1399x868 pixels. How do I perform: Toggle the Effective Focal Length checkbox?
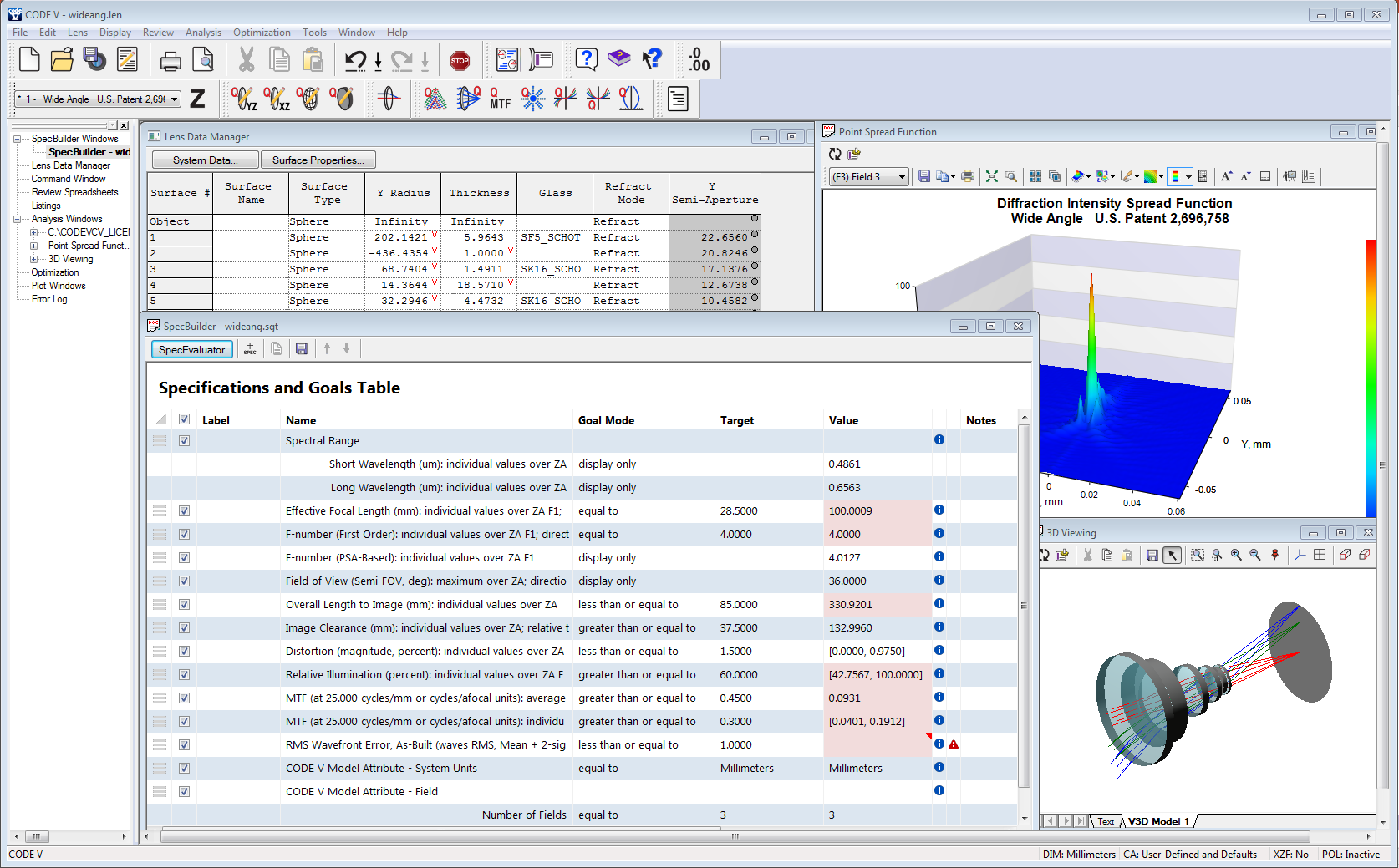[x=184, y=511]
